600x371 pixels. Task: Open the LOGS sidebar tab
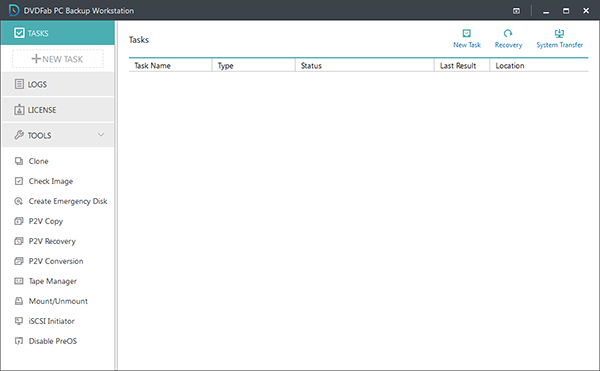click(x=58, y=84)
